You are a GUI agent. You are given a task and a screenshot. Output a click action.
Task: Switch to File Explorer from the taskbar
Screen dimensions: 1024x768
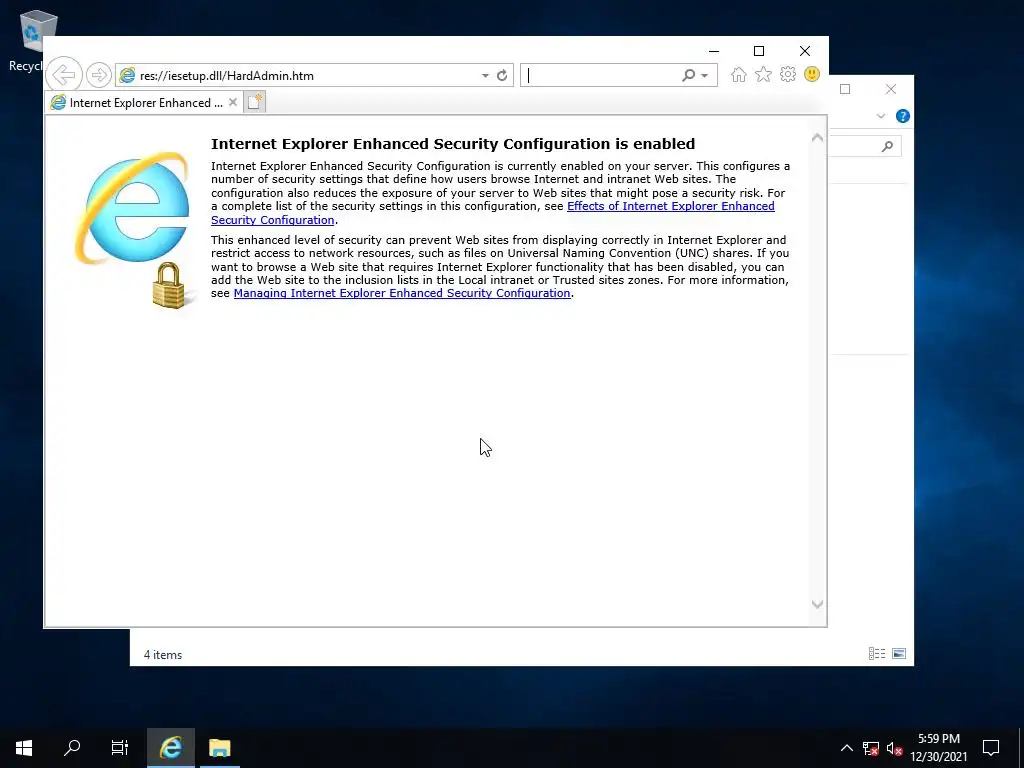(219, 748)
